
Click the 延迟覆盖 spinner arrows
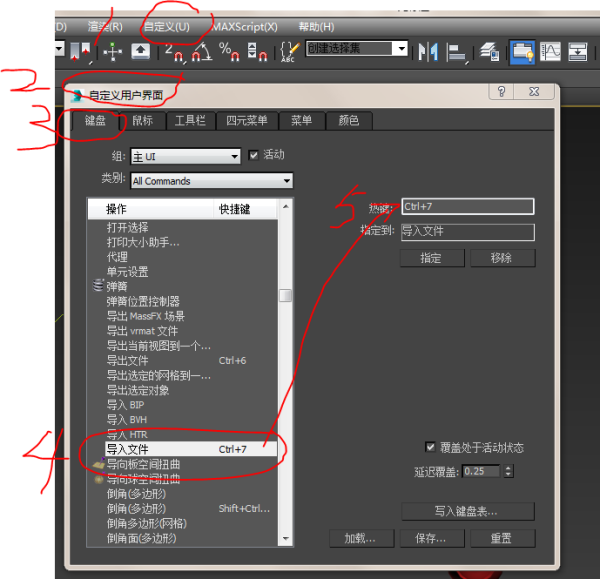coord(508,471)
